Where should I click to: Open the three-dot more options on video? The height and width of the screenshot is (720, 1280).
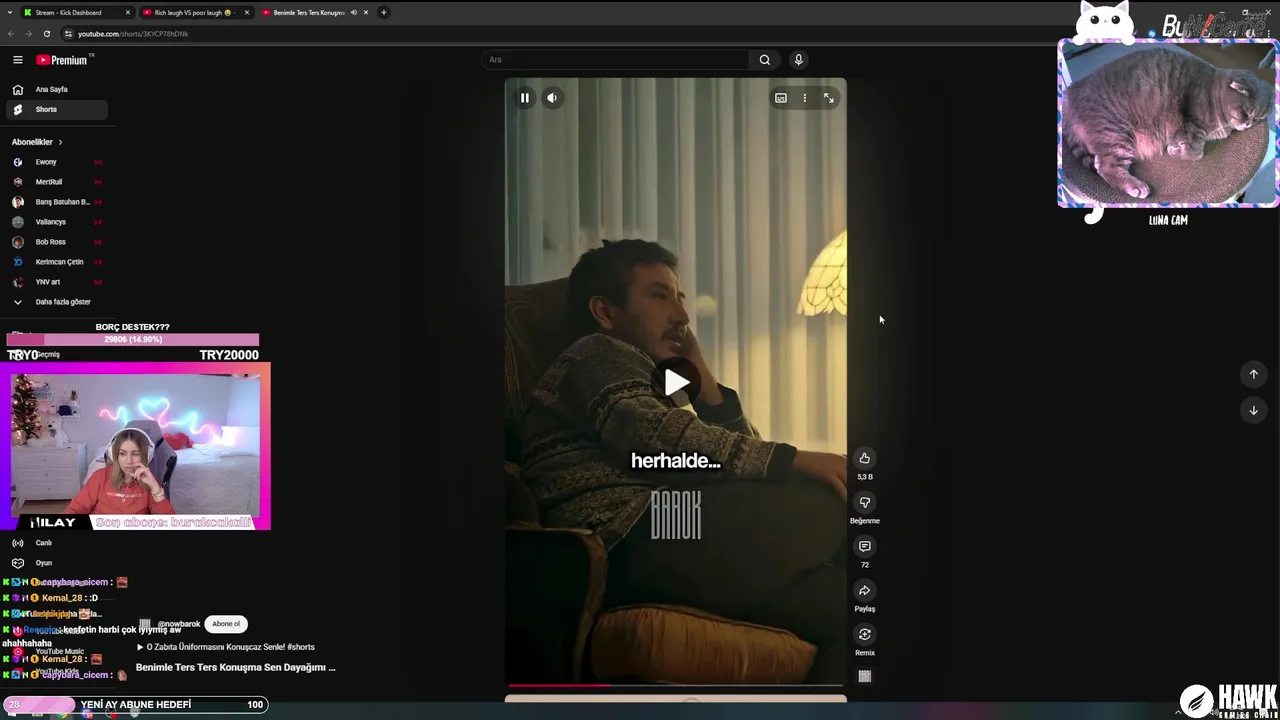(x=805, y=98)
